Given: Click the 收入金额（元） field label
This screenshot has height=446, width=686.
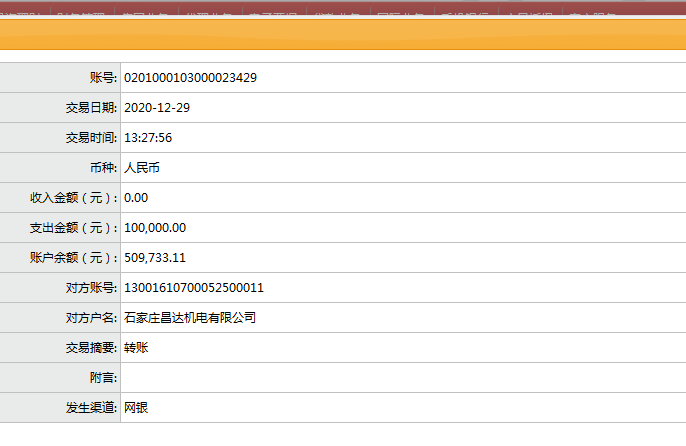Looking at the screenshot, I should 74,198.
